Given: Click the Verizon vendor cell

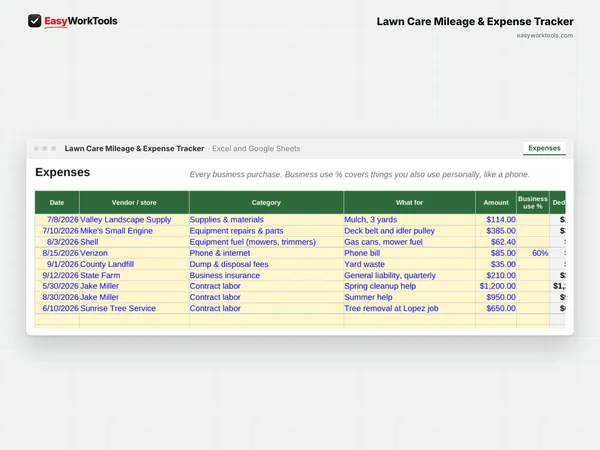Looking at the screenshot, I should [x=134, y=253].
